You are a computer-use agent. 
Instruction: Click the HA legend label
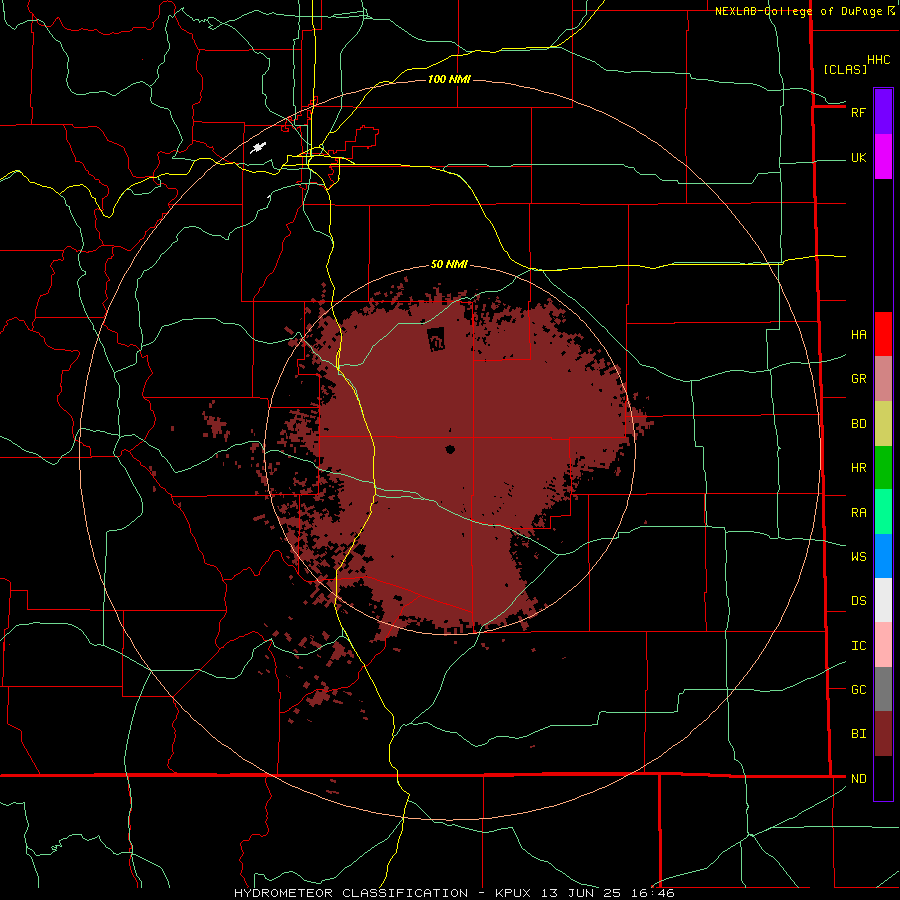tap(859, 334)
